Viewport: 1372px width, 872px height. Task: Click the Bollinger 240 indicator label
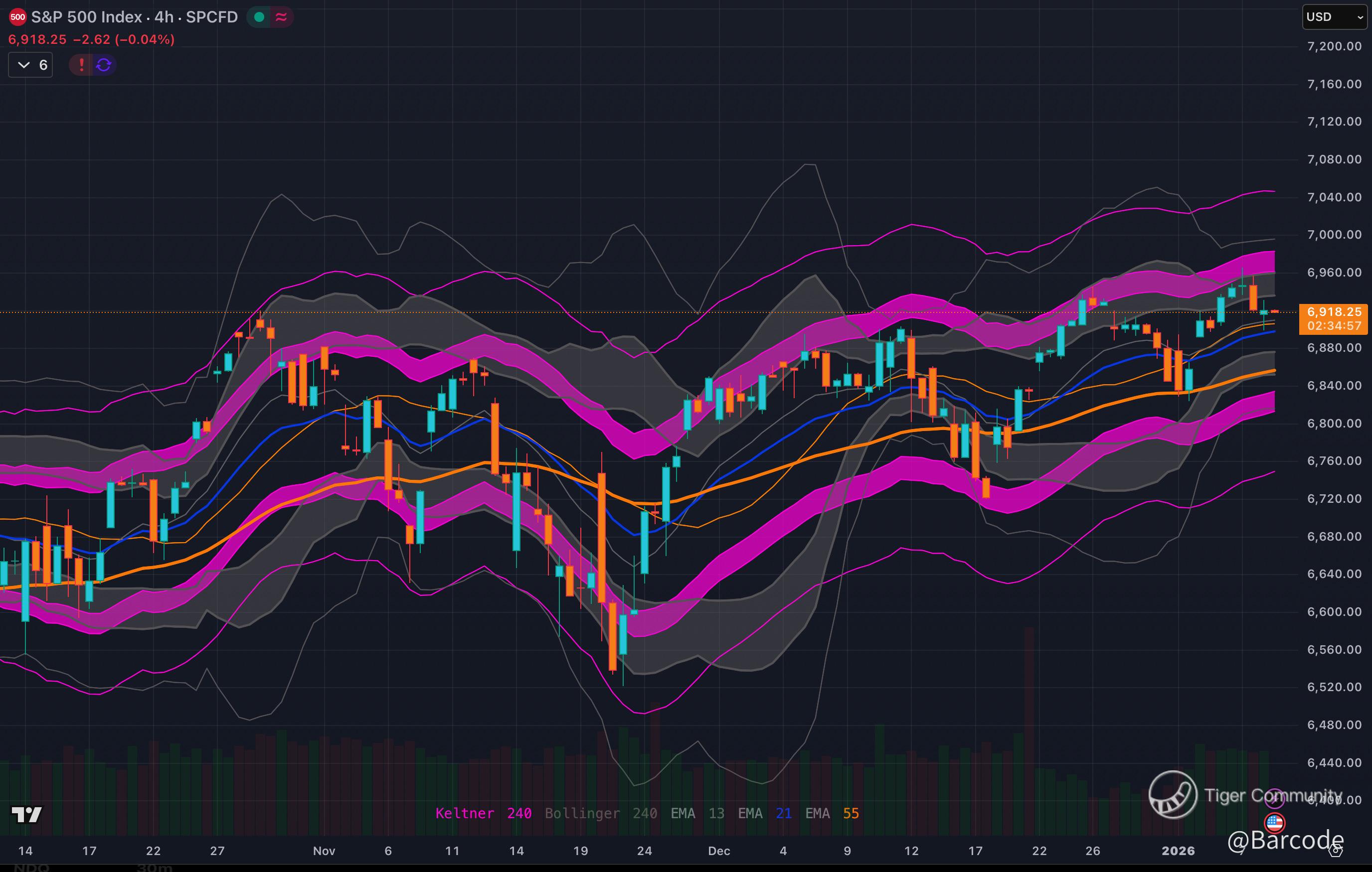601,813
